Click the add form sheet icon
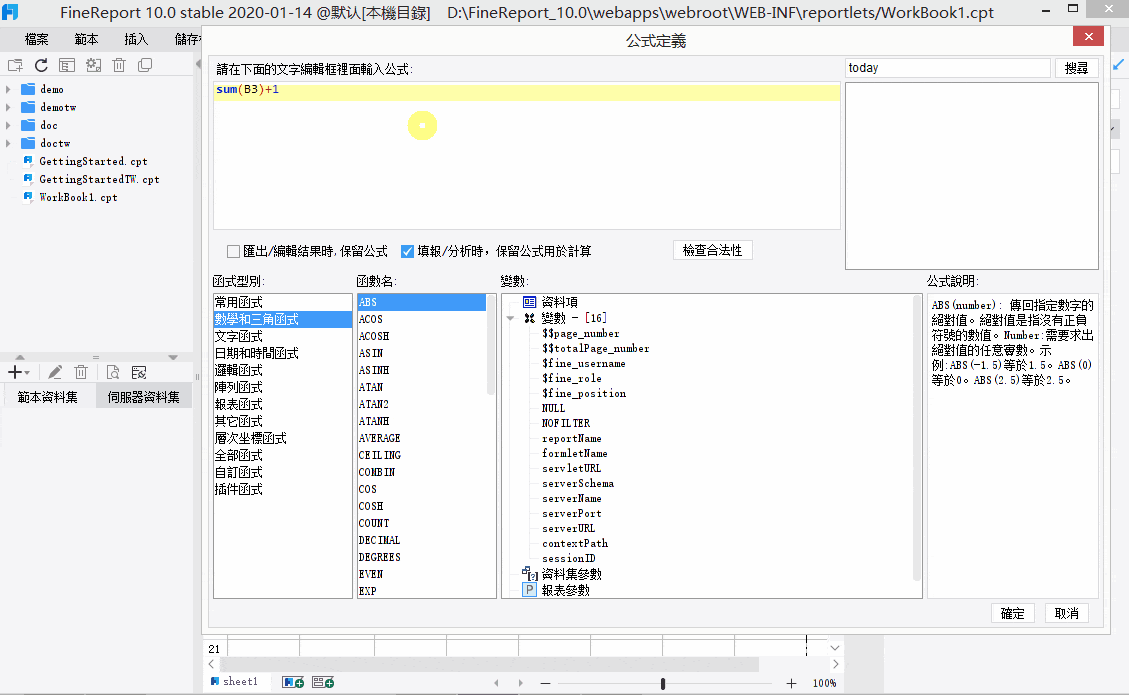Viewport: 1129px width, 695px height. [323, 682]
